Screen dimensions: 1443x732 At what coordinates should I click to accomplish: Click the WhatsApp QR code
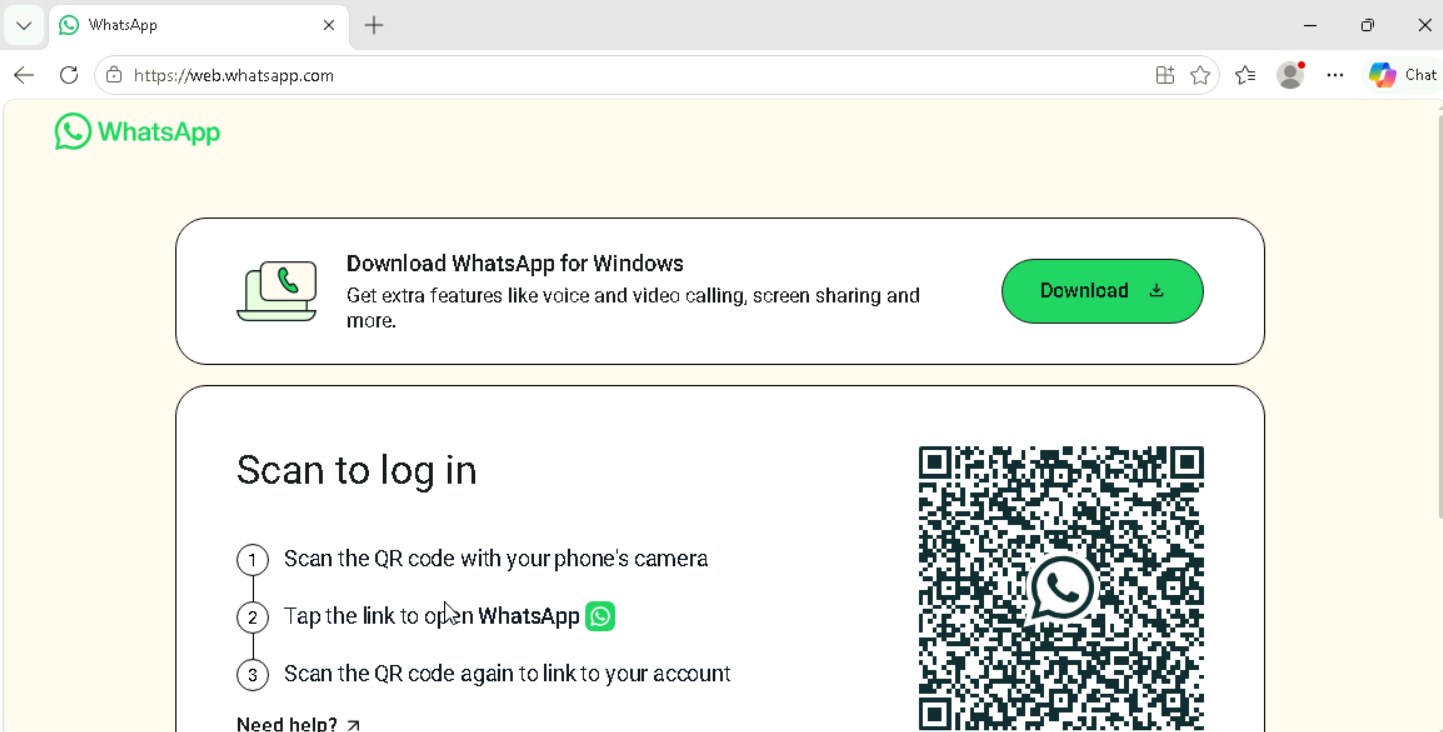[1061, 588]
